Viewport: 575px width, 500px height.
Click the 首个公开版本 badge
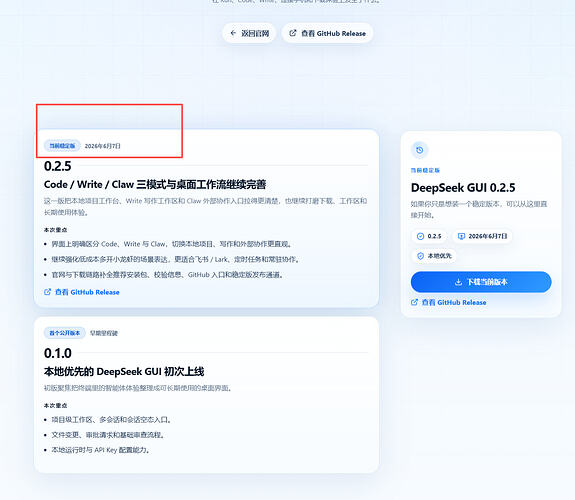65,333
